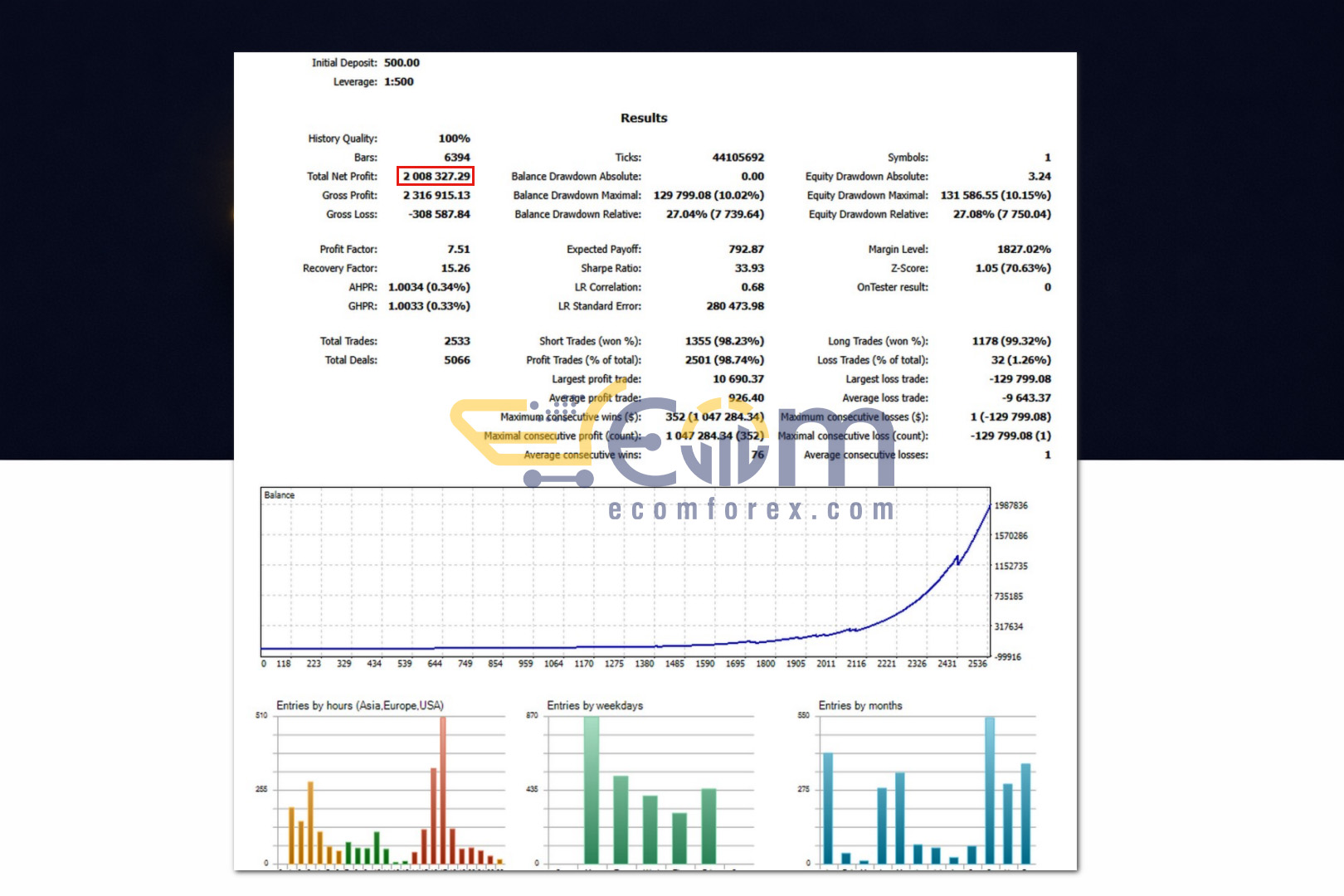Select the Entries by months chart title

(859, 706)
